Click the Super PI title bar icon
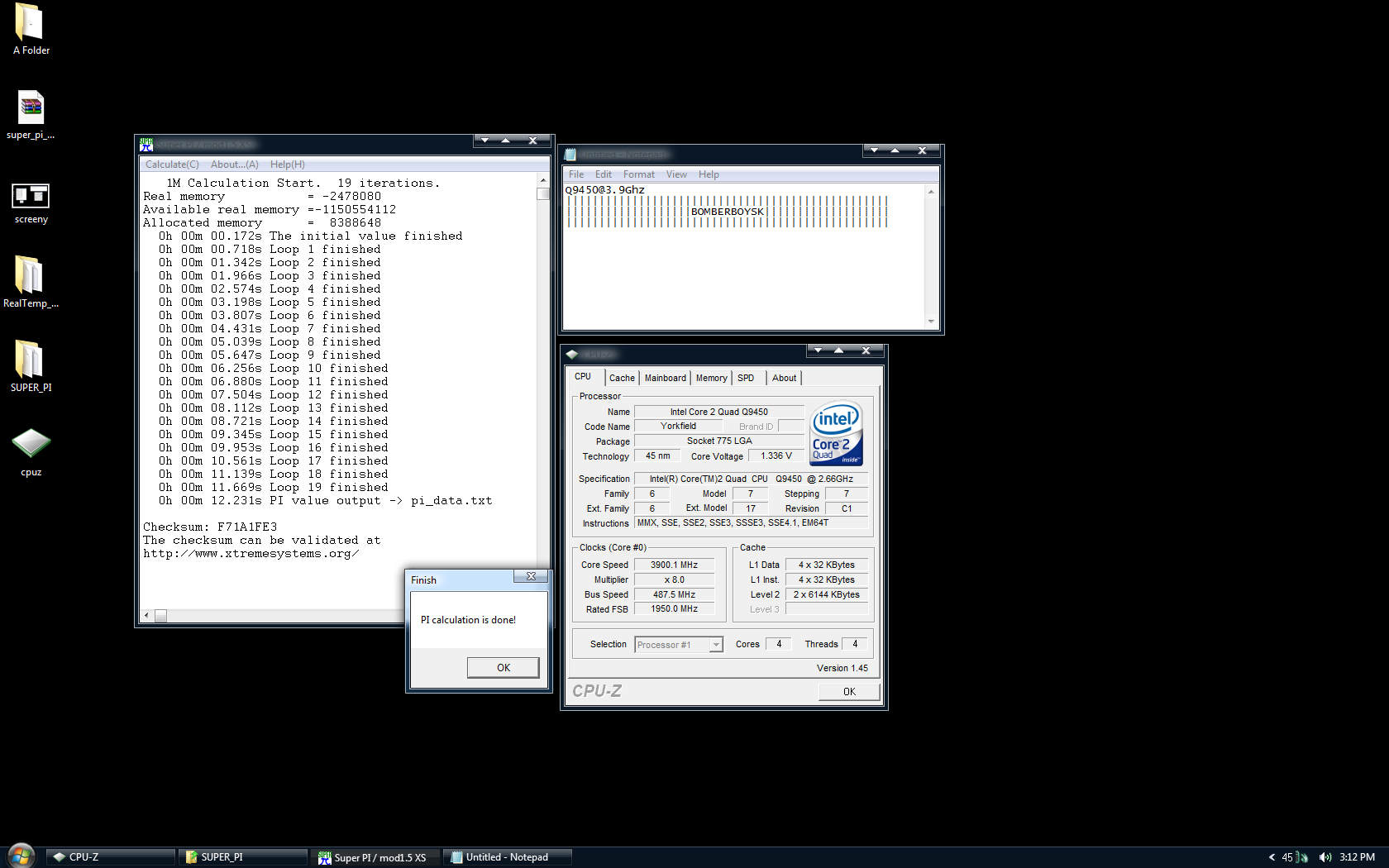The height and width of the screenshot is (868, 1389). pyautogui.click(x=146, y=145)
